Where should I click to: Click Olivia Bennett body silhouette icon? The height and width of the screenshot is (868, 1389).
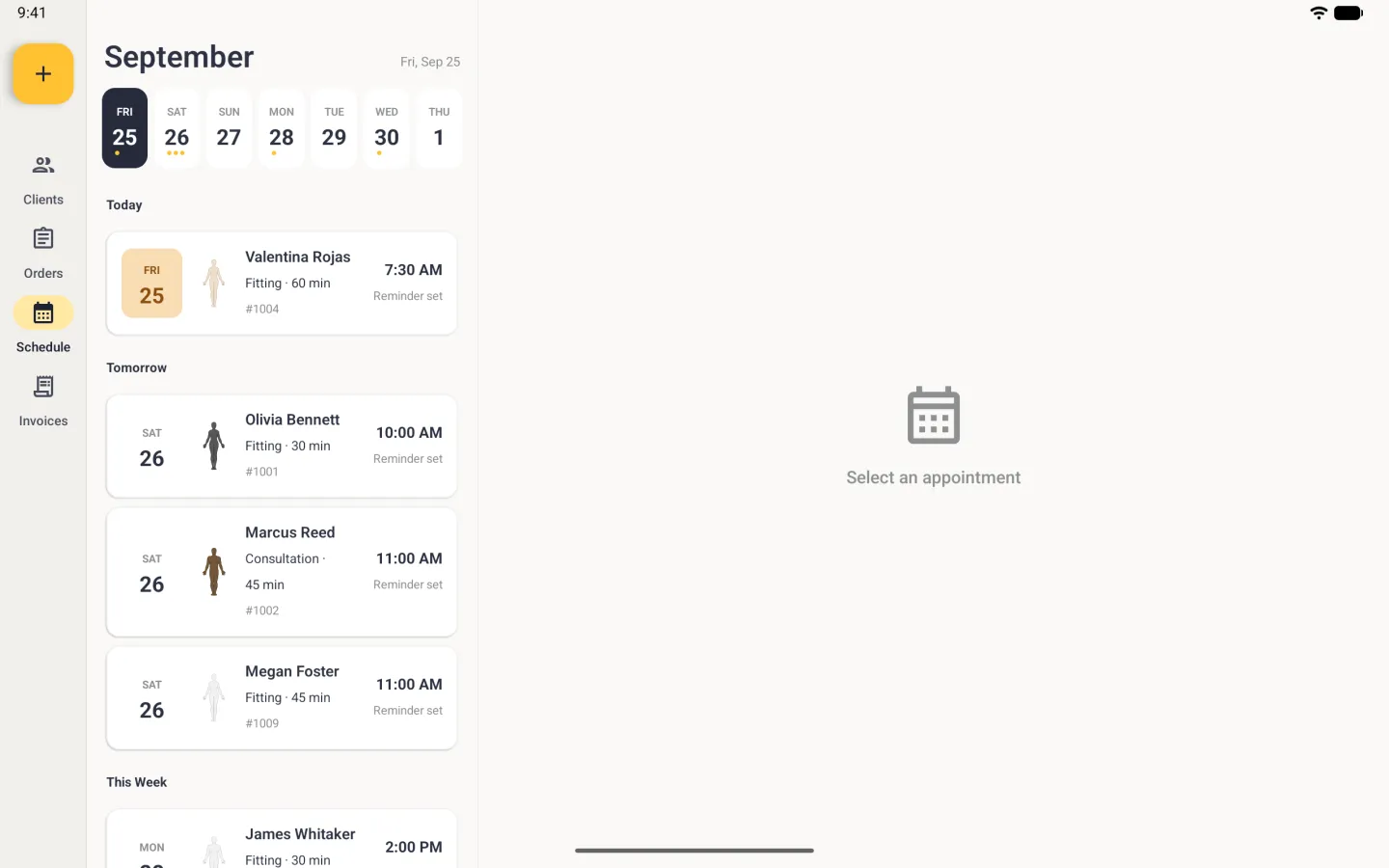(214, 447)
